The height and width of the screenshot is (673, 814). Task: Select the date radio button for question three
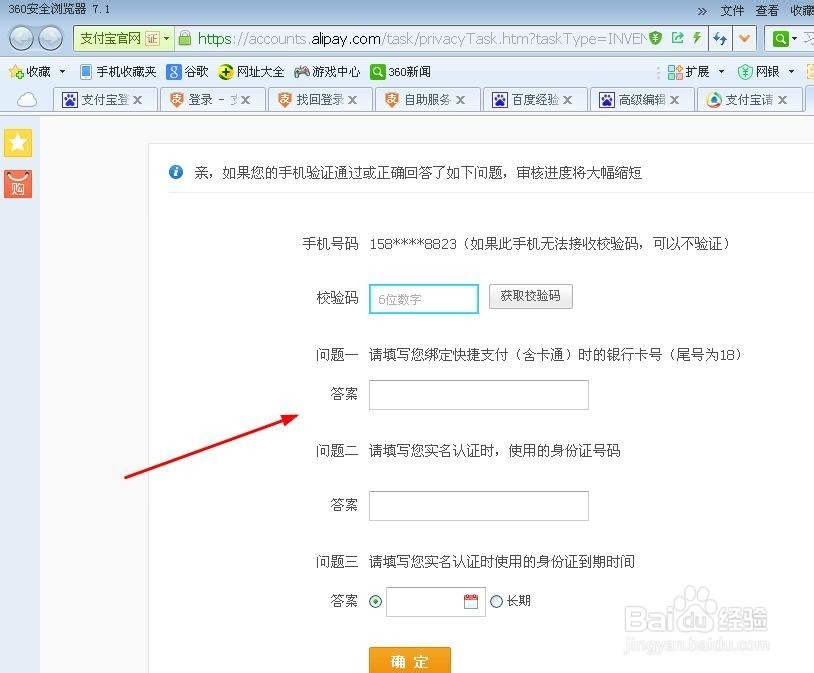coord(375,601)
